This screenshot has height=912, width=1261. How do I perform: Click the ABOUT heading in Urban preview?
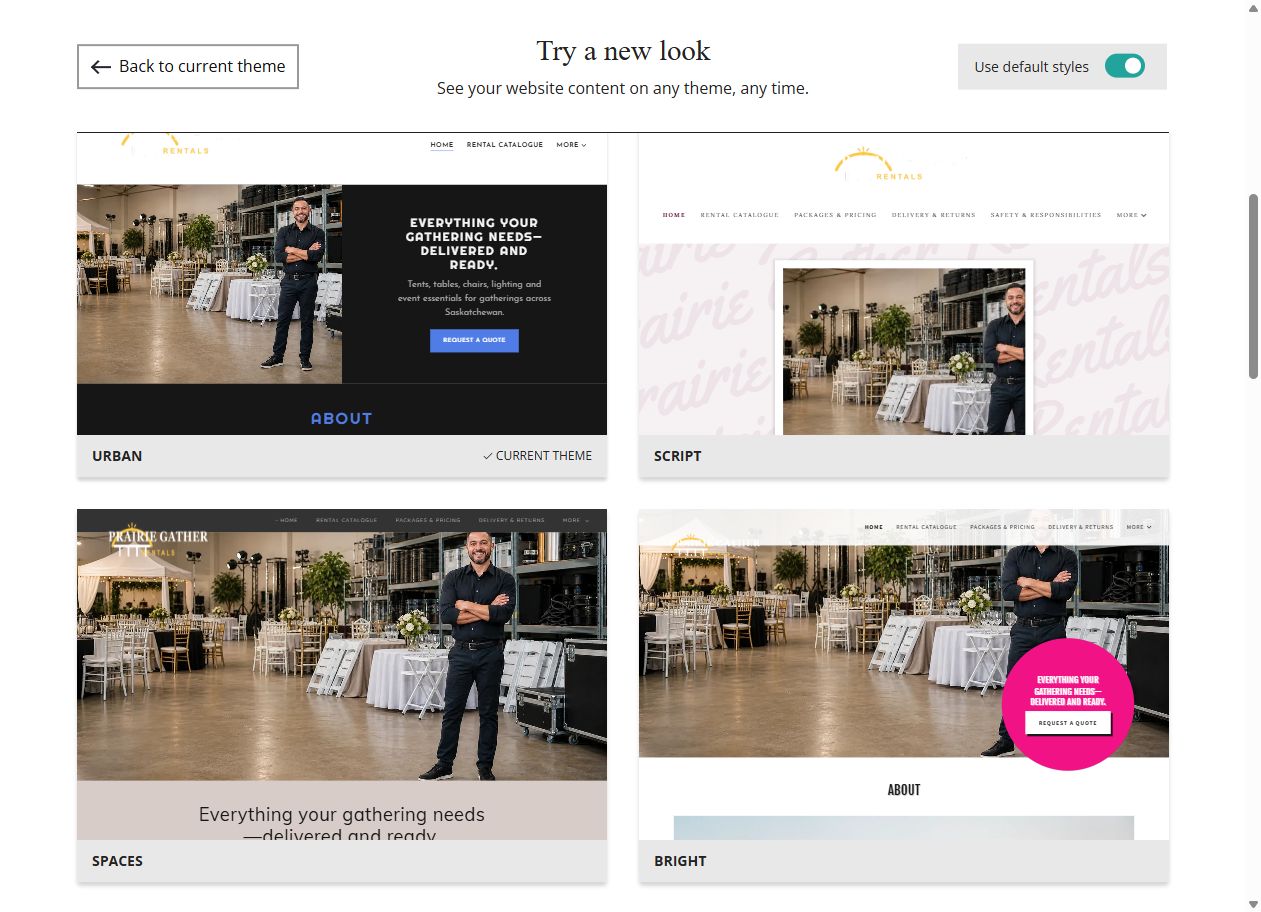(341, 419)
